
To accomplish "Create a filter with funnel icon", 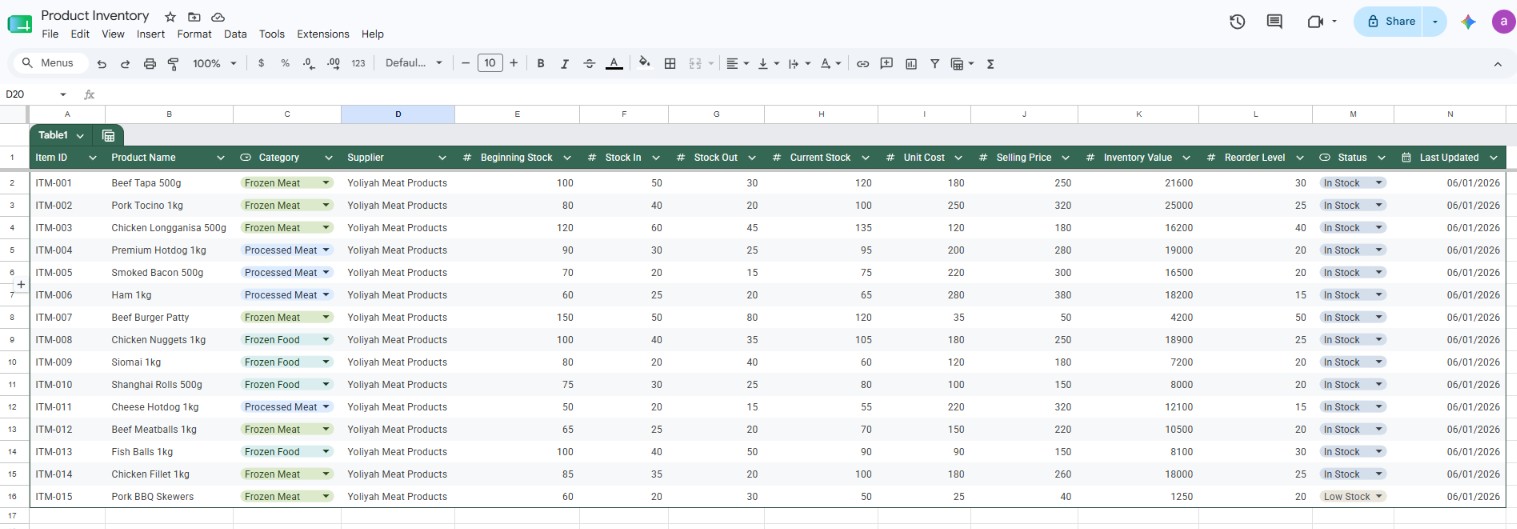I will (x=935, y=63).
